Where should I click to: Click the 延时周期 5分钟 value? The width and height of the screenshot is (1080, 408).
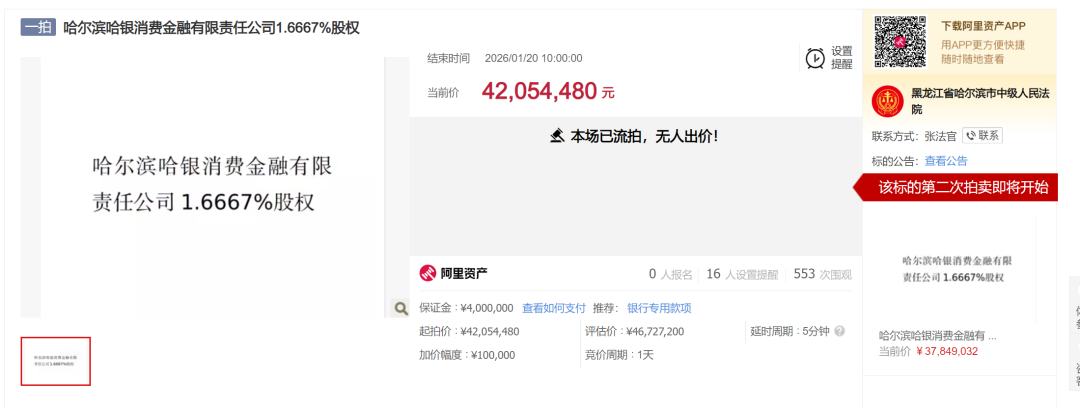click(x=816, y=331)
